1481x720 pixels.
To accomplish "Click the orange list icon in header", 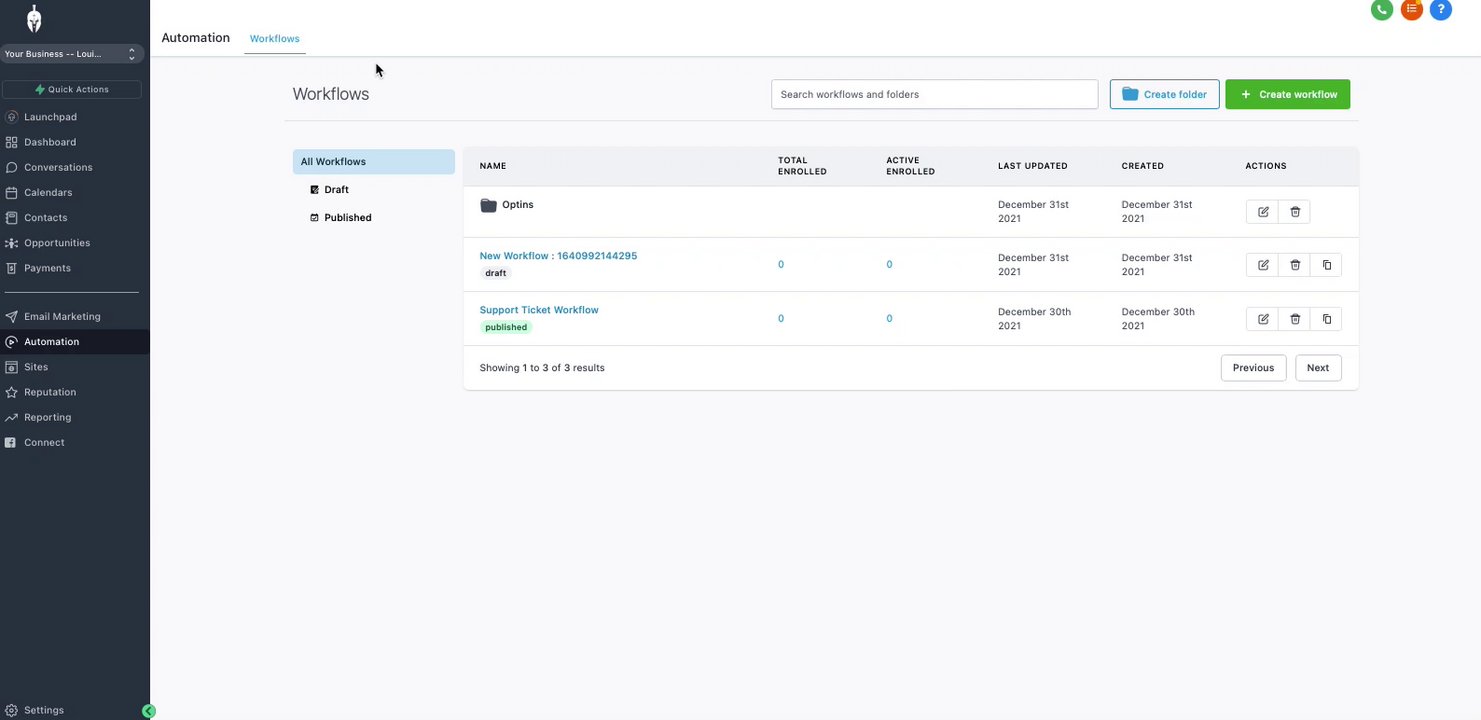I will click(x=1411, y=10).
